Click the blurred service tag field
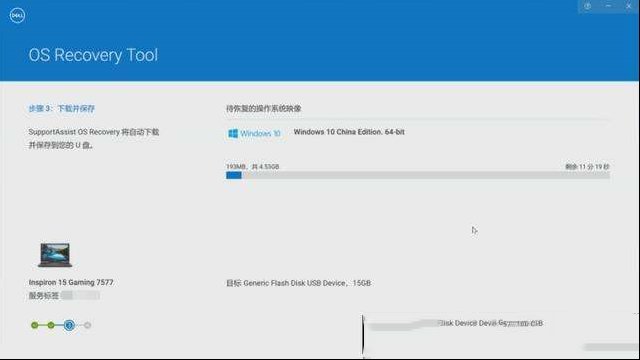The height and width of the screenshot is (360, 640). pos(80,296)
